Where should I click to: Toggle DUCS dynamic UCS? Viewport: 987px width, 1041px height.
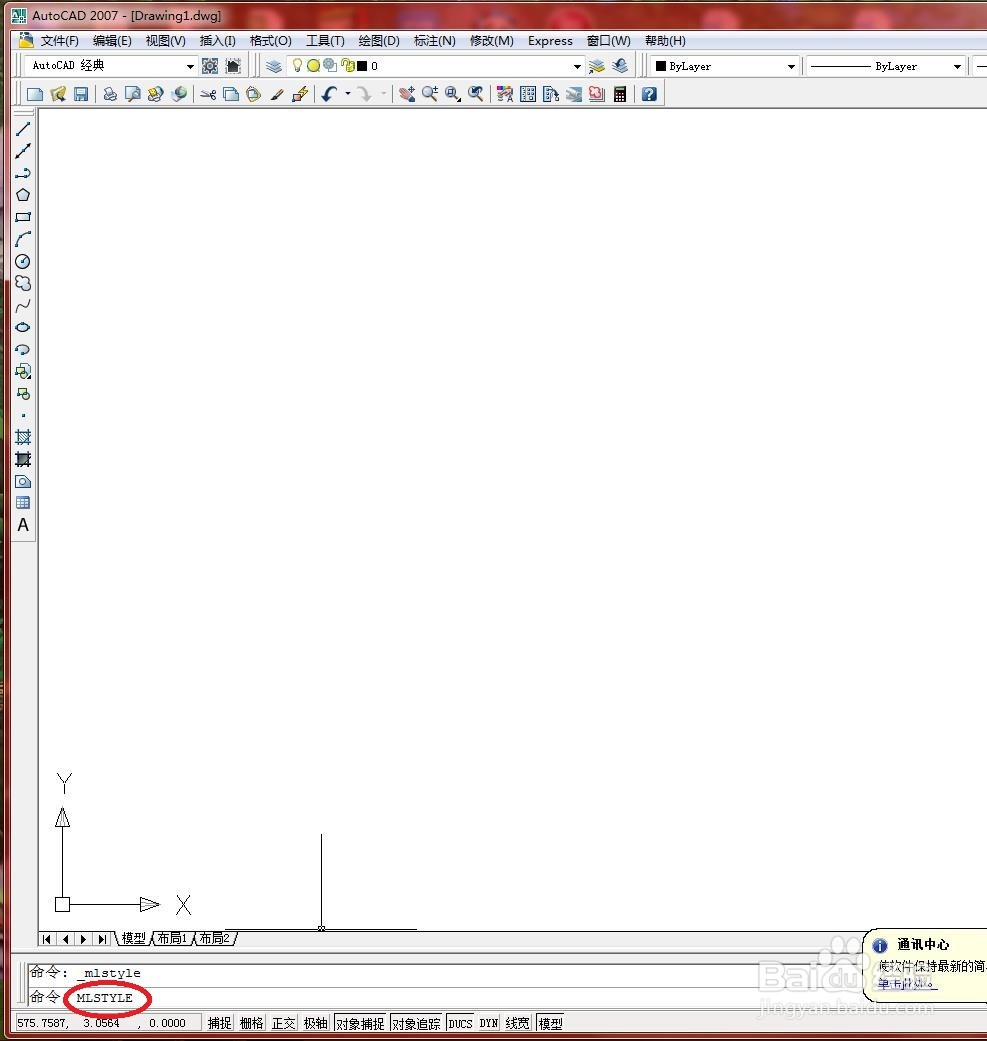pyautogui.click(x=460, y=1023)
